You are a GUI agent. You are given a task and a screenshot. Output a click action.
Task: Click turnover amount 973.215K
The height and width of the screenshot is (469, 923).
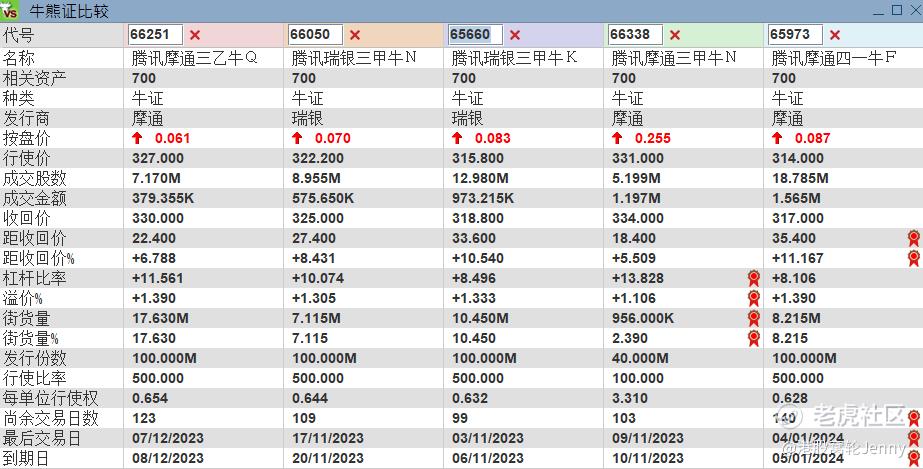pos(483,198)
